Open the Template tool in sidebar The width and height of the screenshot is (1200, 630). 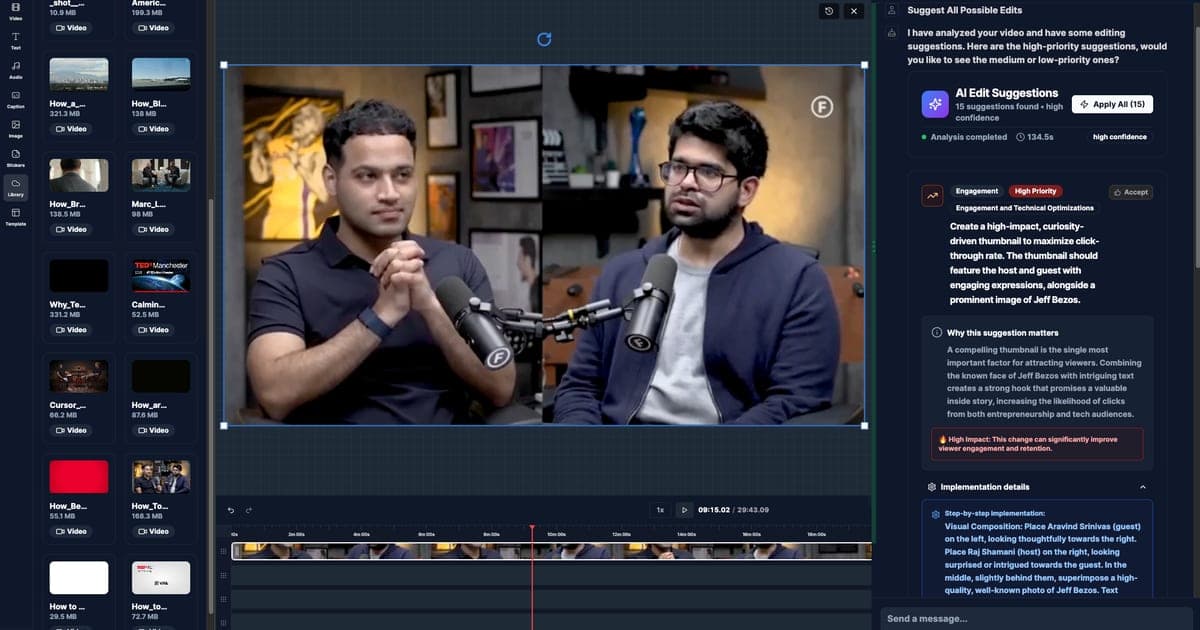[16, 216]
